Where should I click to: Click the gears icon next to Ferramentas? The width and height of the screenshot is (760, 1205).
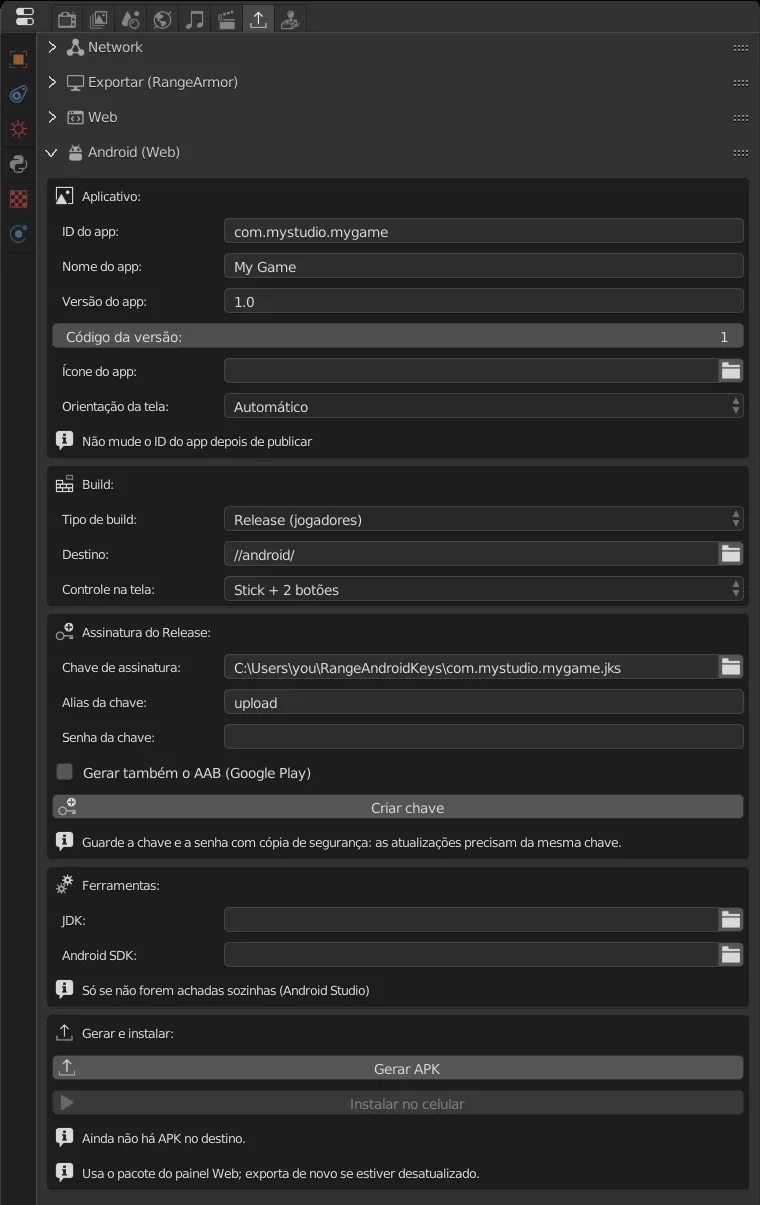click(65, 885)
